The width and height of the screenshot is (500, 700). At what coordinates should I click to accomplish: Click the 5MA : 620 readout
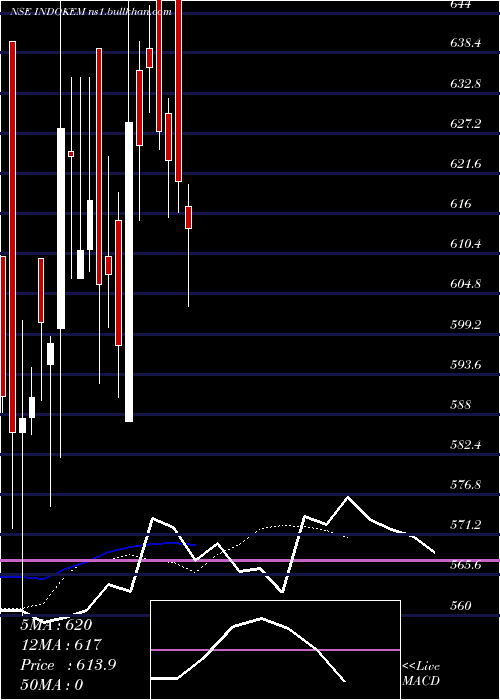tap(56, 624)
